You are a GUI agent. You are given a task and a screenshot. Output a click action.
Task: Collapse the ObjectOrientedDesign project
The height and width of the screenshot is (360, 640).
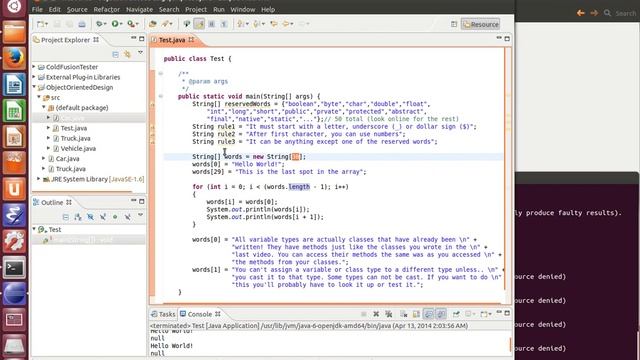coord(34,87)
